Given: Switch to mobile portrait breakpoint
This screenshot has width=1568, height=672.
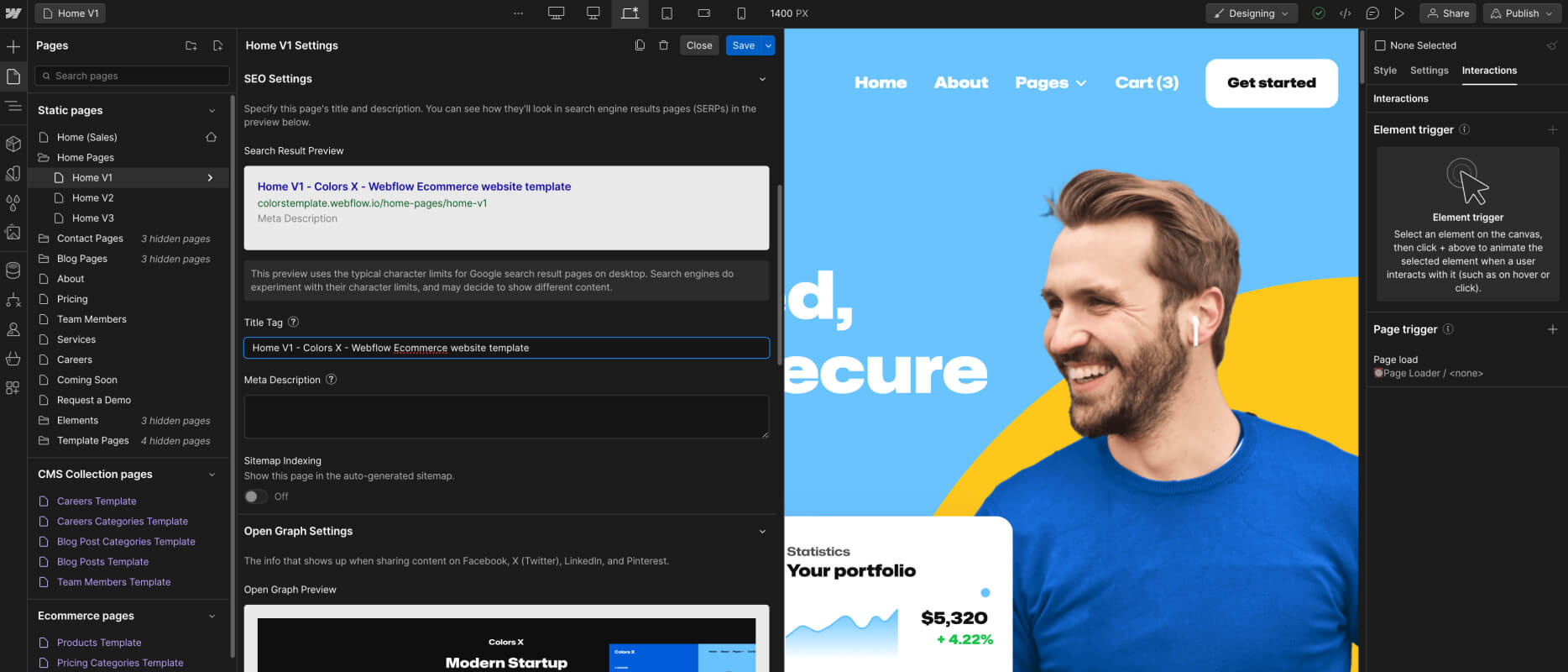Looking at the screenshot, I should point(741,13).
